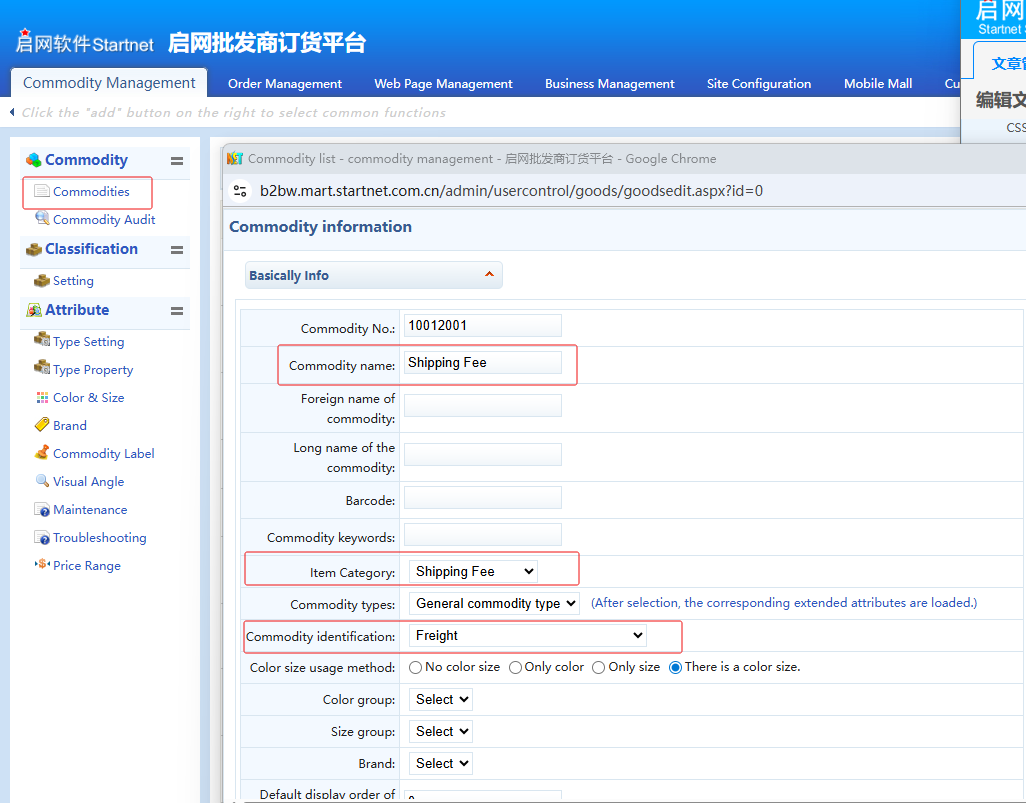Click the Color & Size grid icon
The height and width of the screenshot is (803, 1026).
[x=42, y=397]
